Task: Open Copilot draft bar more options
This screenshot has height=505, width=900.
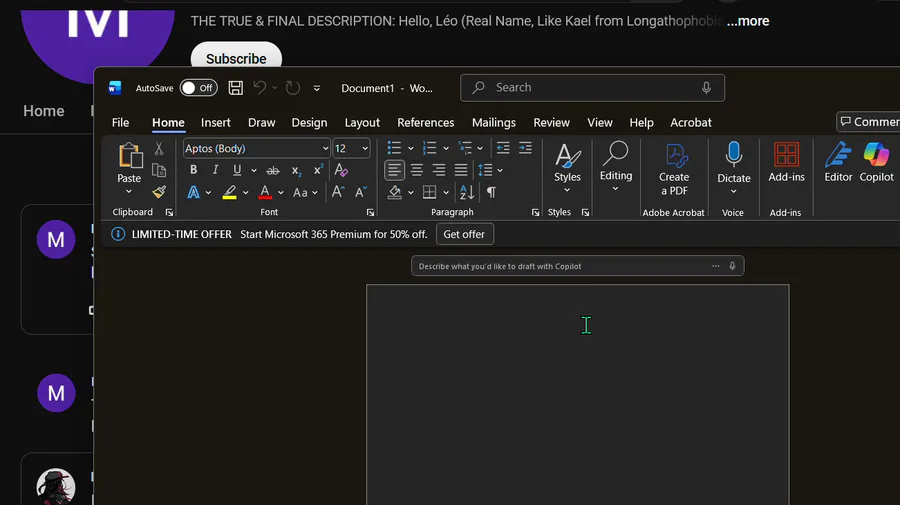Action: click(716, 266)
